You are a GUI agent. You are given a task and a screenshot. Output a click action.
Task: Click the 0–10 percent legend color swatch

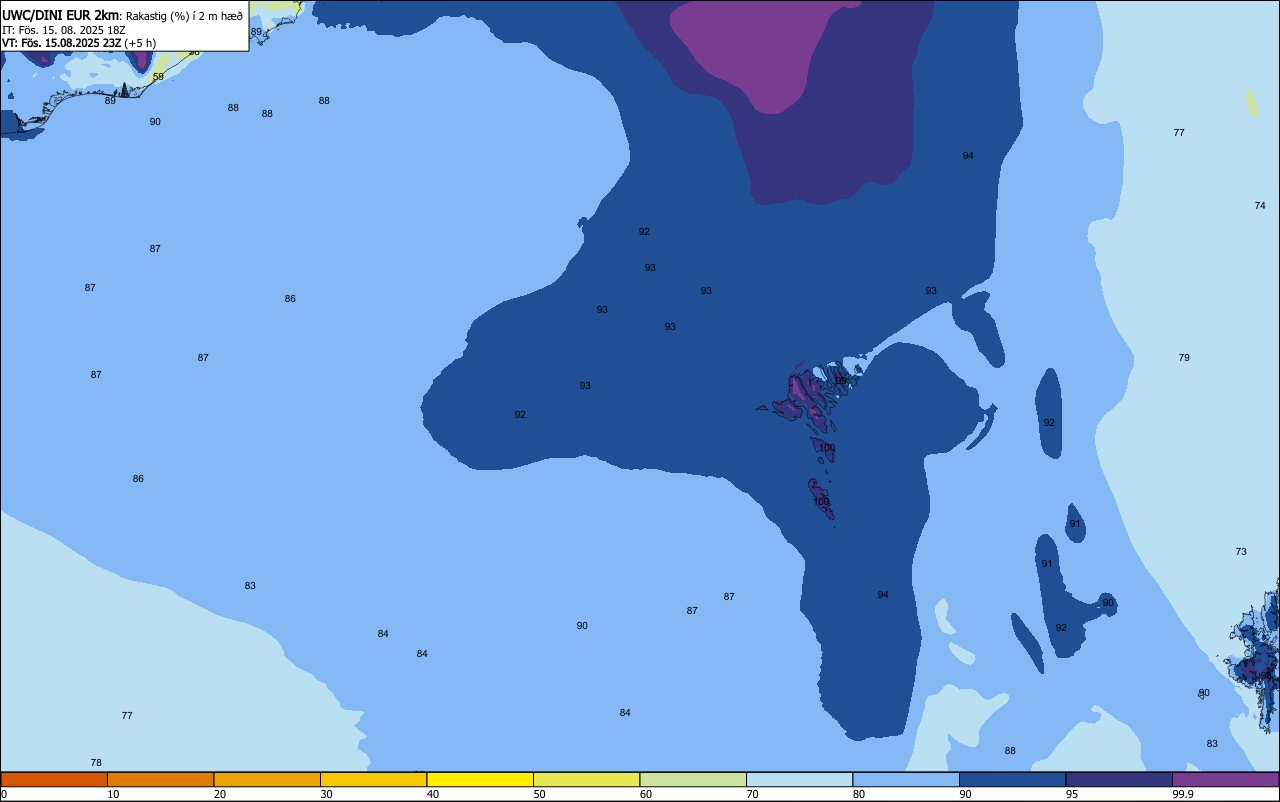[x=54, y=779]
